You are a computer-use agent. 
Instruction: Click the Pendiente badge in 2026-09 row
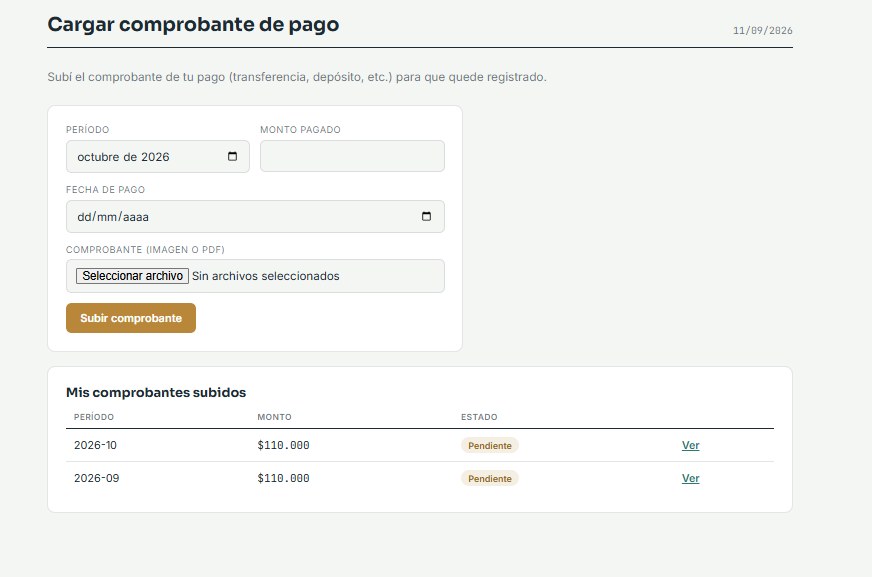[489, 478]
